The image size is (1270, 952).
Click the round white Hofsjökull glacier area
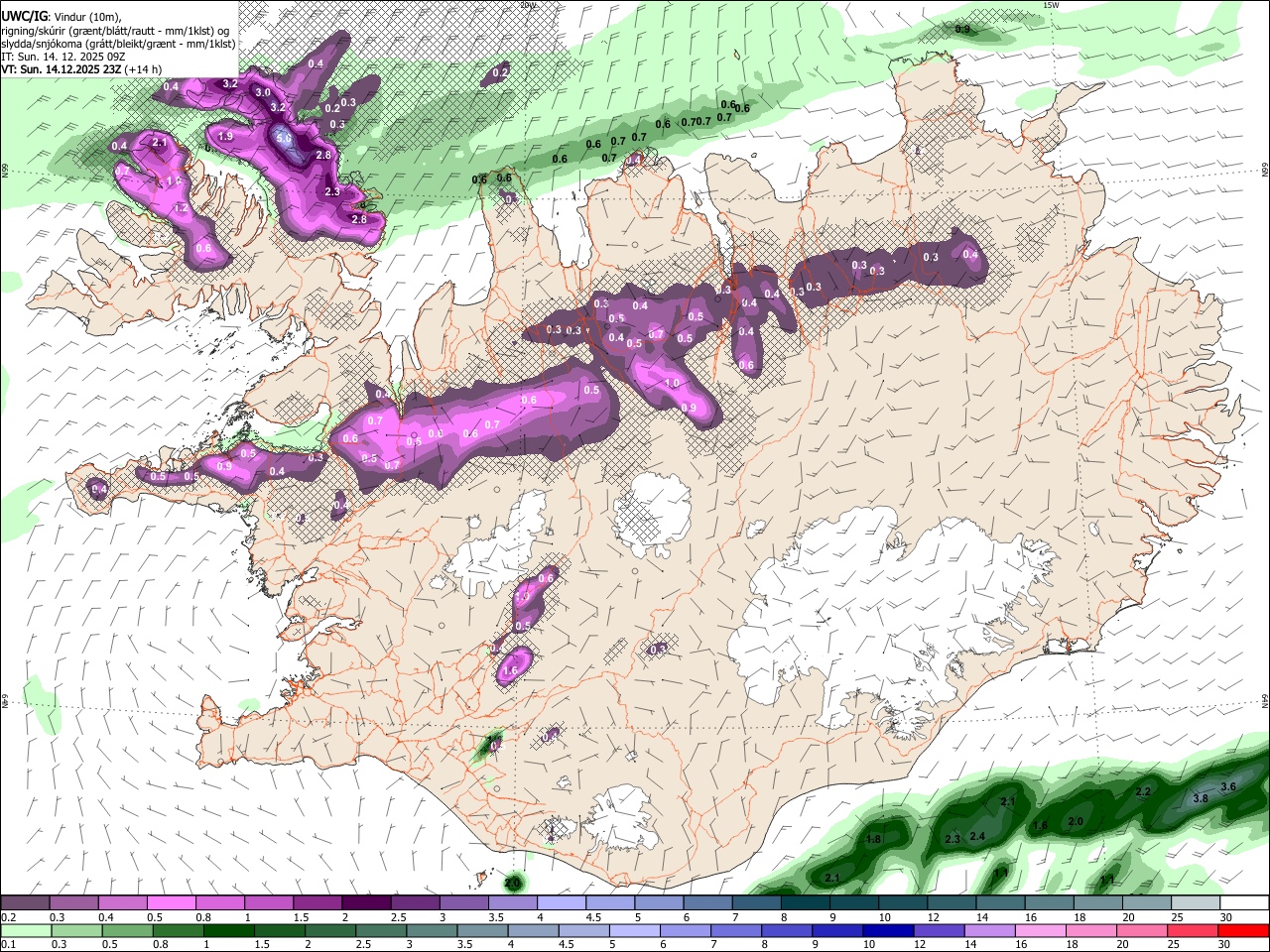tap(653, 516)
